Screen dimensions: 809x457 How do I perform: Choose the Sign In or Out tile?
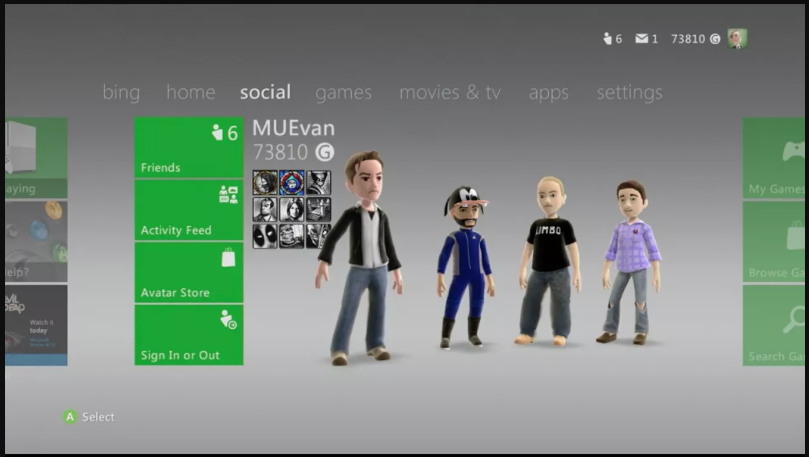click(x=189, y=335)
